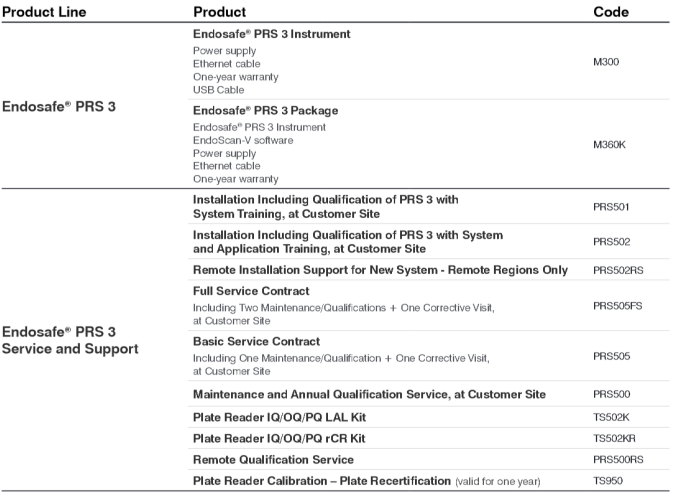Click the TS502KR code
Screen dimensions: 673x494
[615, 438]
